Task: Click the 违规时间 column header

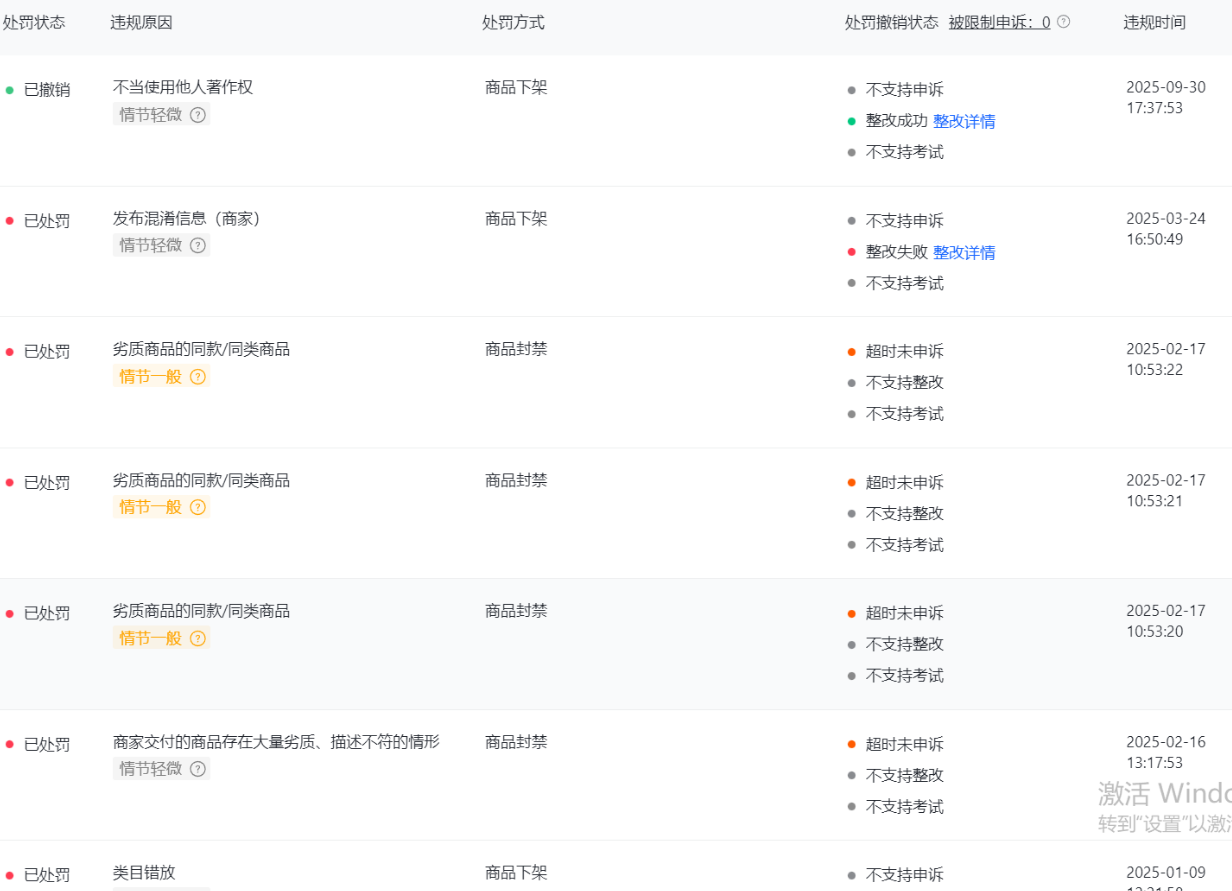Action: coord(1154,22)
